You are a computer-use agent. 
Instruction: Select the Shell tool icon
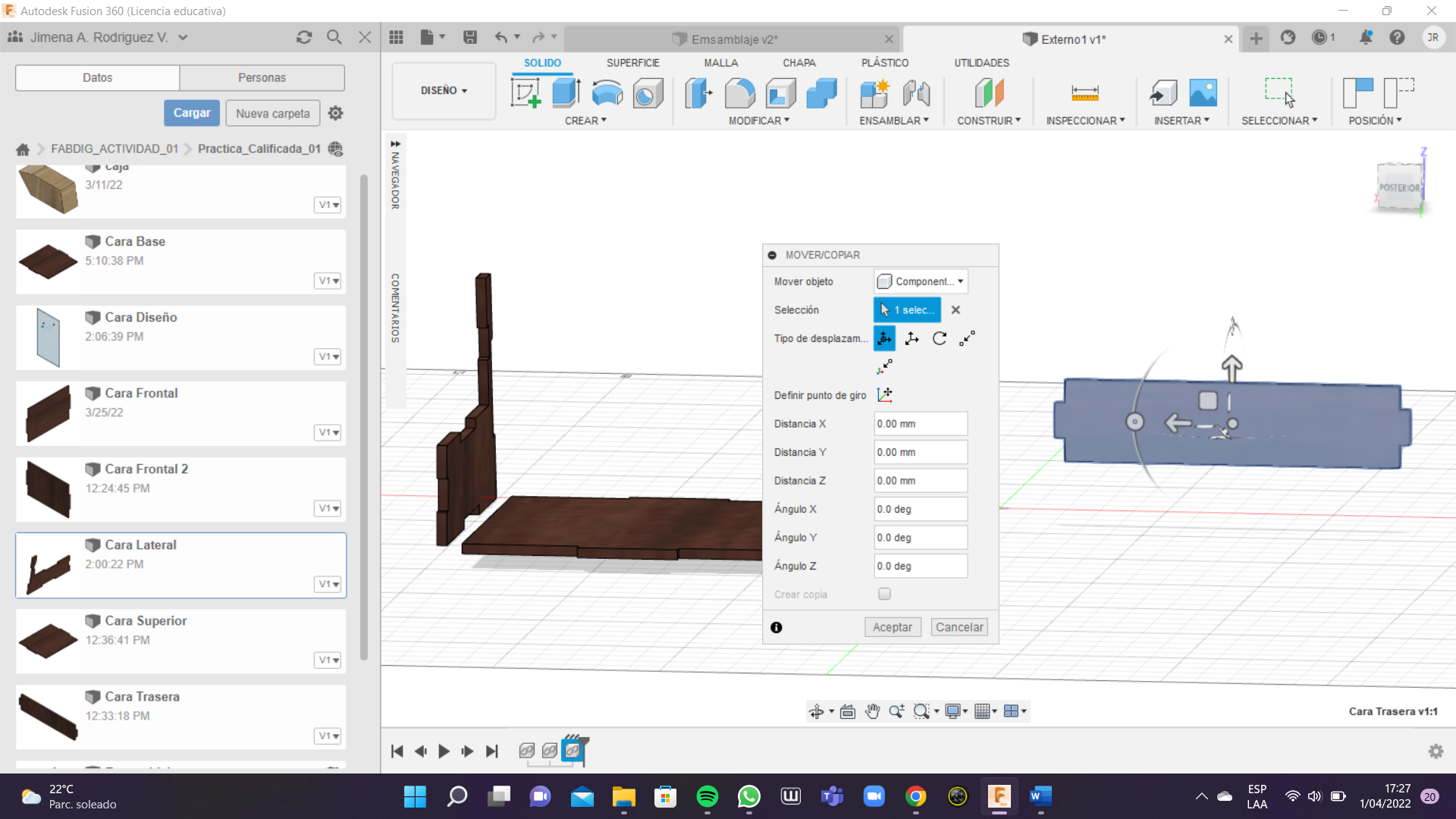tap(780, 93)
